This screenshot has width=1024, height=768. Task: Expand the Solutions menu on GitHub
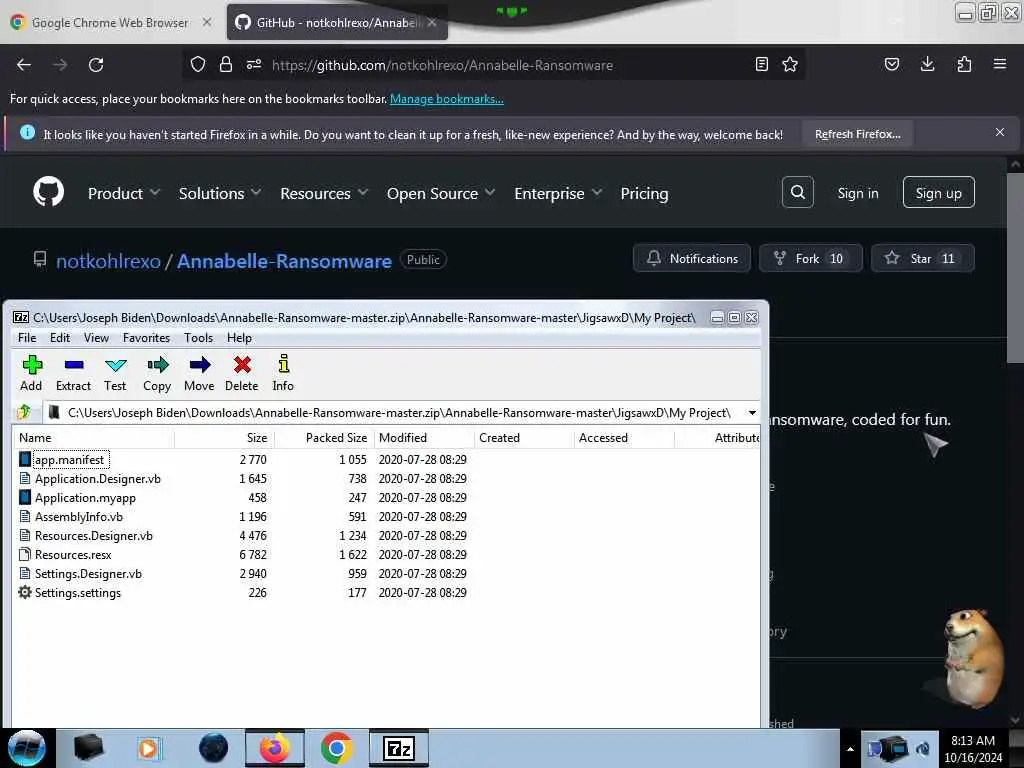219,193
